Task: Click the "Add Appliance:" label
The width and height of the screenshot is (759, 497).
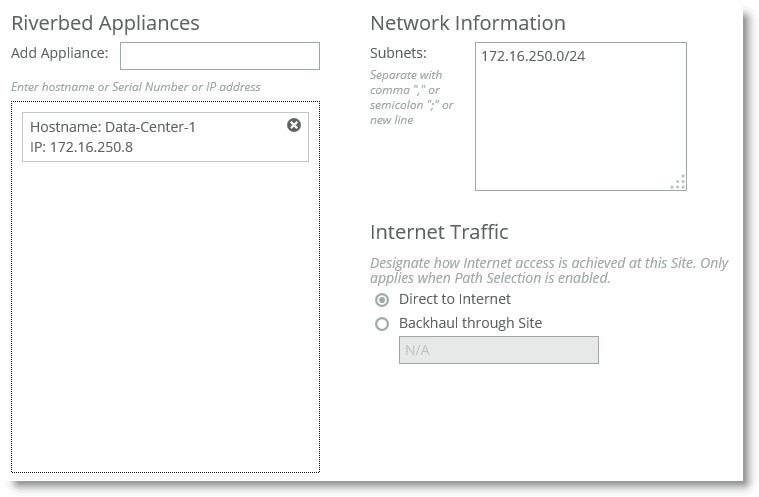Action: (x=59, y=53)
